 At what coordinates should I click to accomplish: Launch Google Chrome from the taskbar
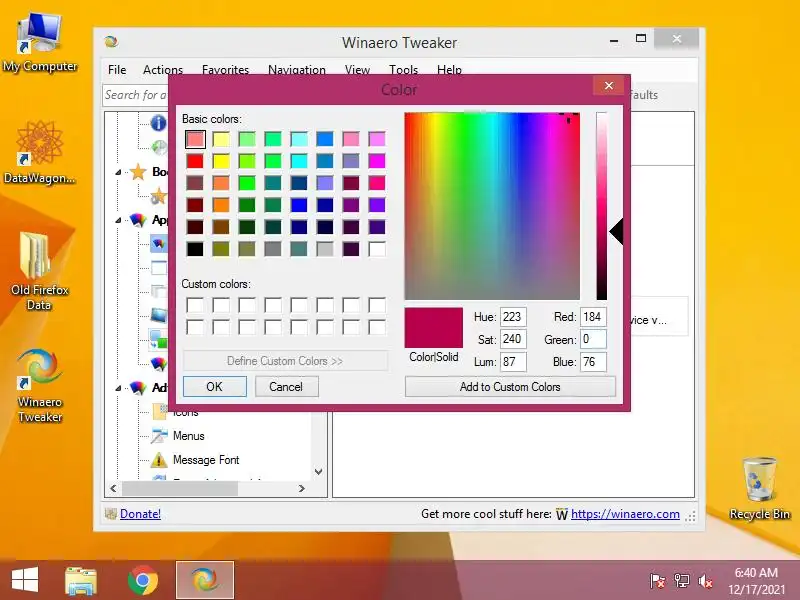142,581
